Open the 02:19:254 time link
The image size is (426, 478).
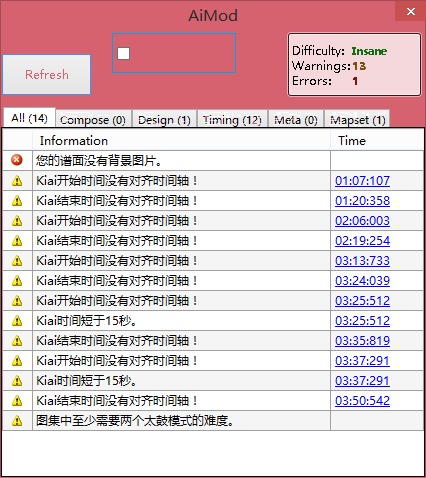[362, 241]
